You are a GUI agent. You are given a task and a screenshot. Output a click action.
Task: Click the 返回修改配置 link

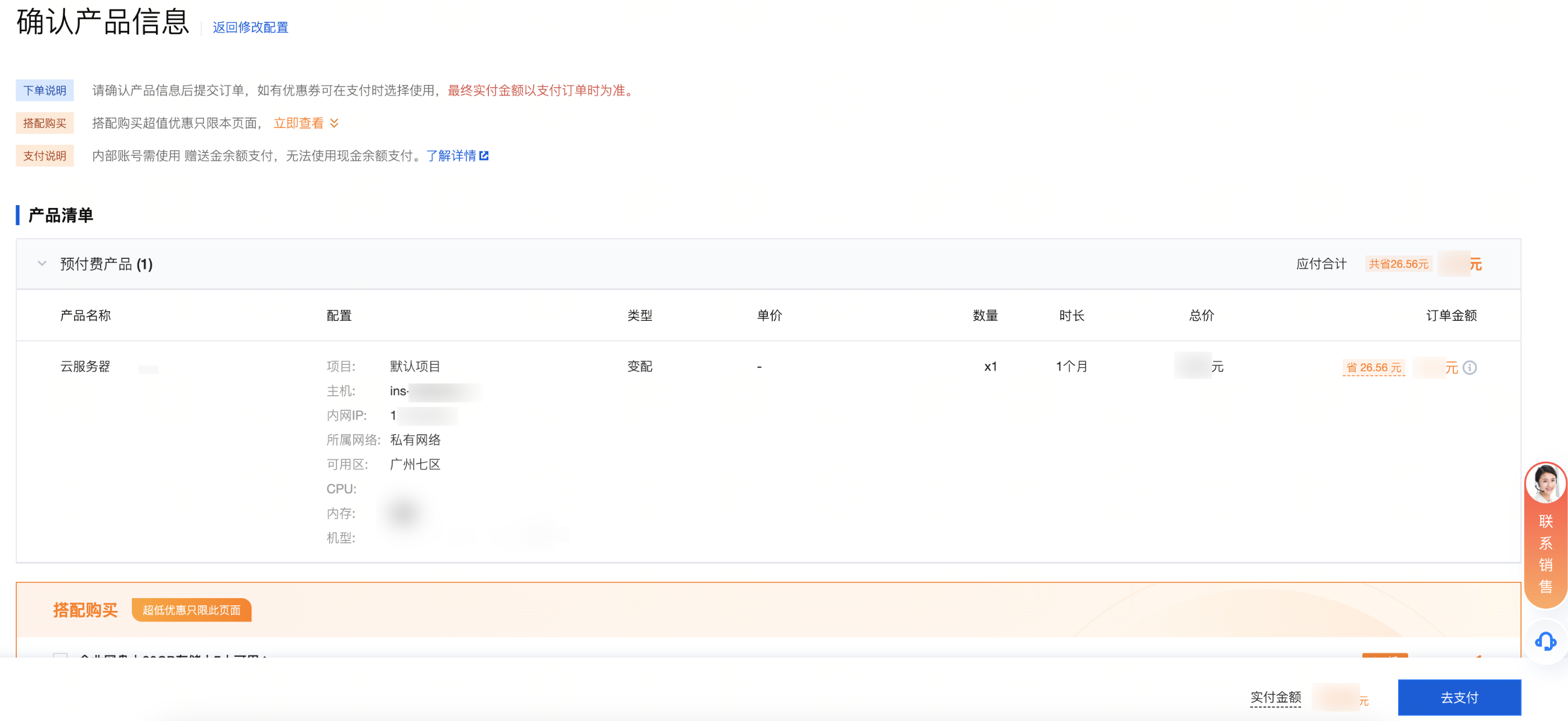(250, 27)
